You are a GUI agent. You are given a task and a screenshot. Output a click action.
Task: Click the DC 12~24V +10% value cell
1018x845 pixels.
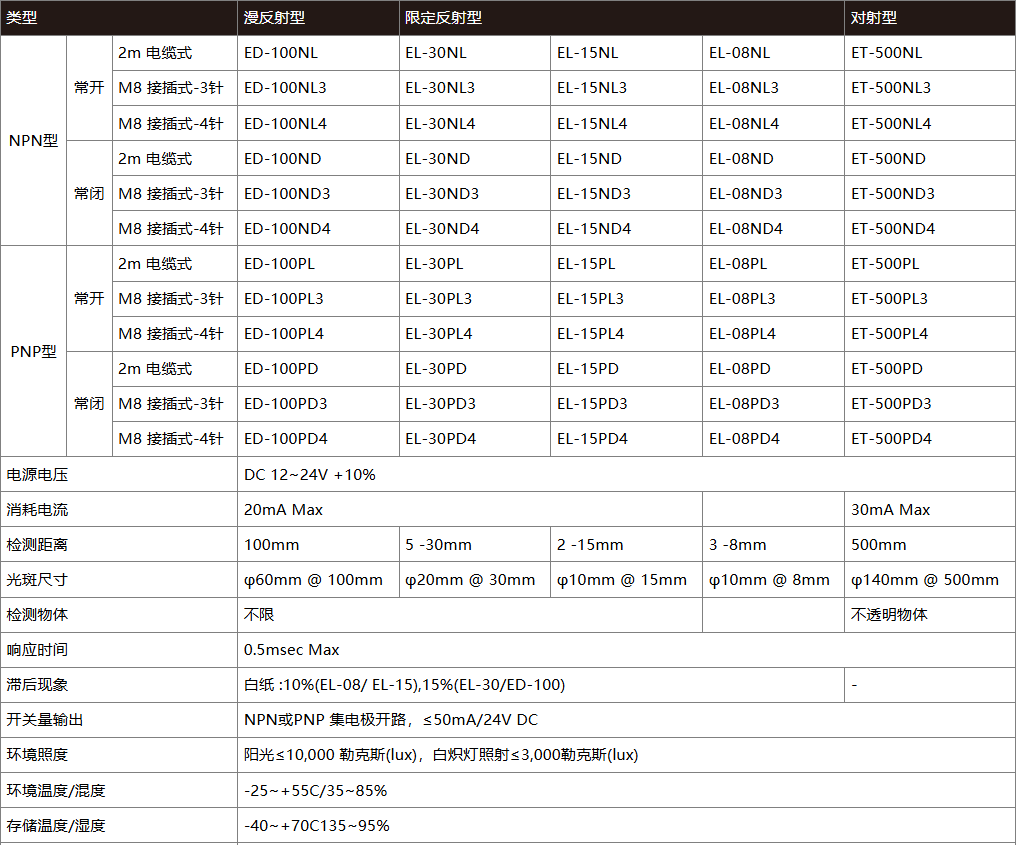click(x=310, y=474)
